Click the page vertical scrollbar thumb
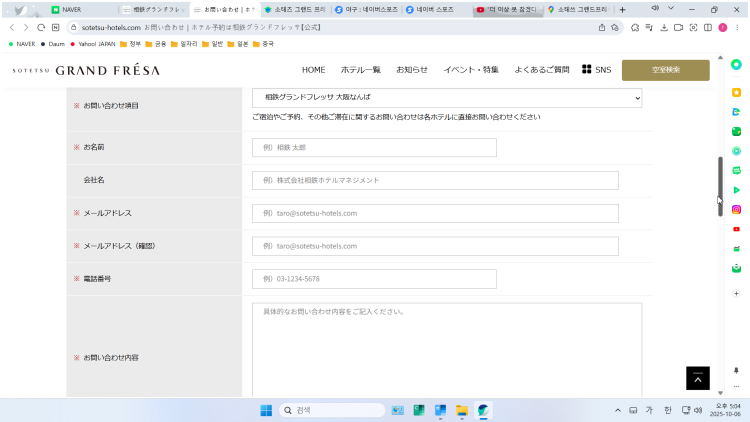The image size is (750, 422). click(x=719, y=180)
